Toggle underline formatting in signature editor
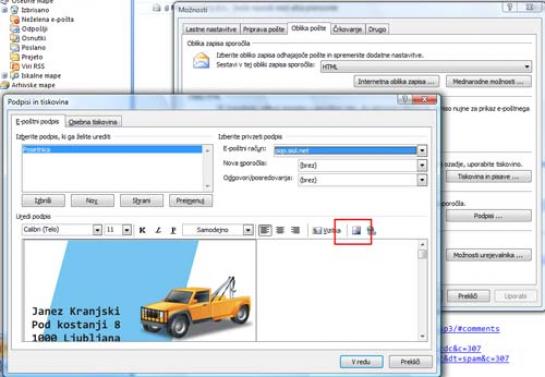The image size is (545, 377). pyautogui.click(x=173, y=230)
